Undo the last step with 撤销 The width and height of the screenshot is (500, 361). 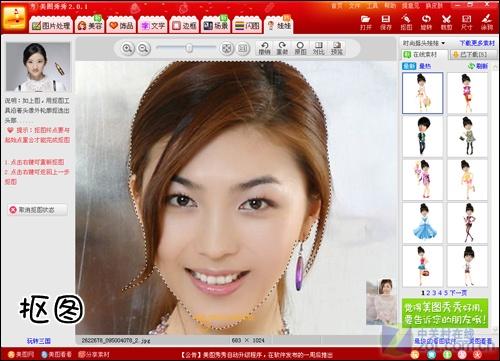coord(265,48)
